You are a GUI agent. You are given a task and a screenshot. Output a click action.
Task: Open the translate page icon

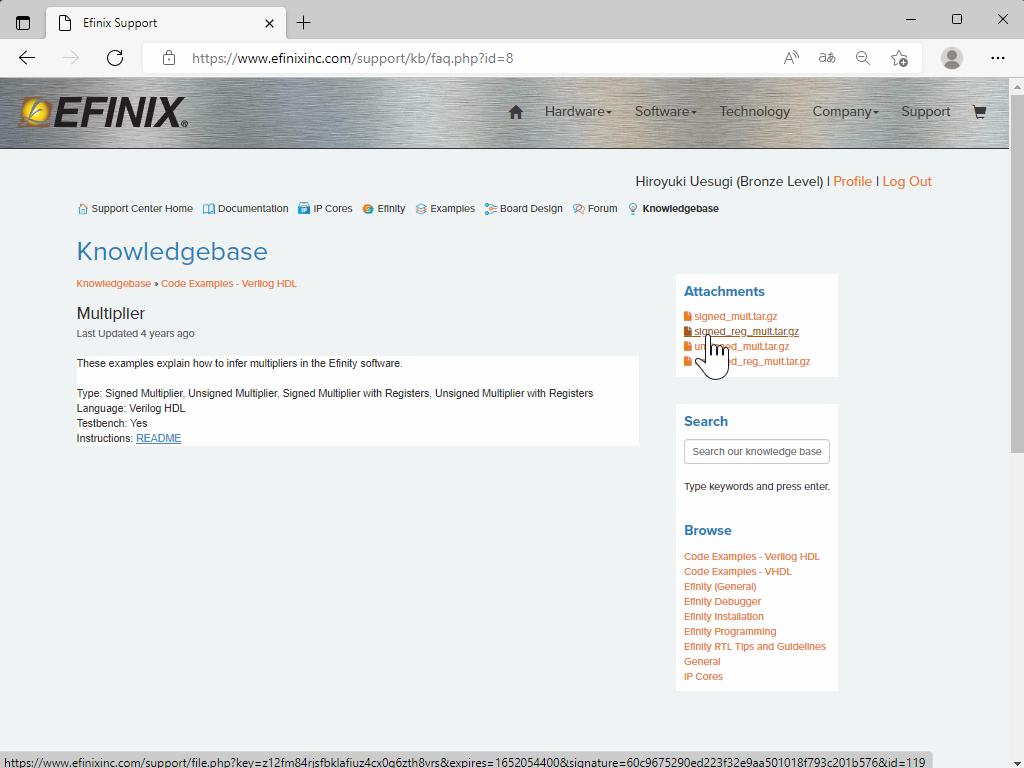827,58
